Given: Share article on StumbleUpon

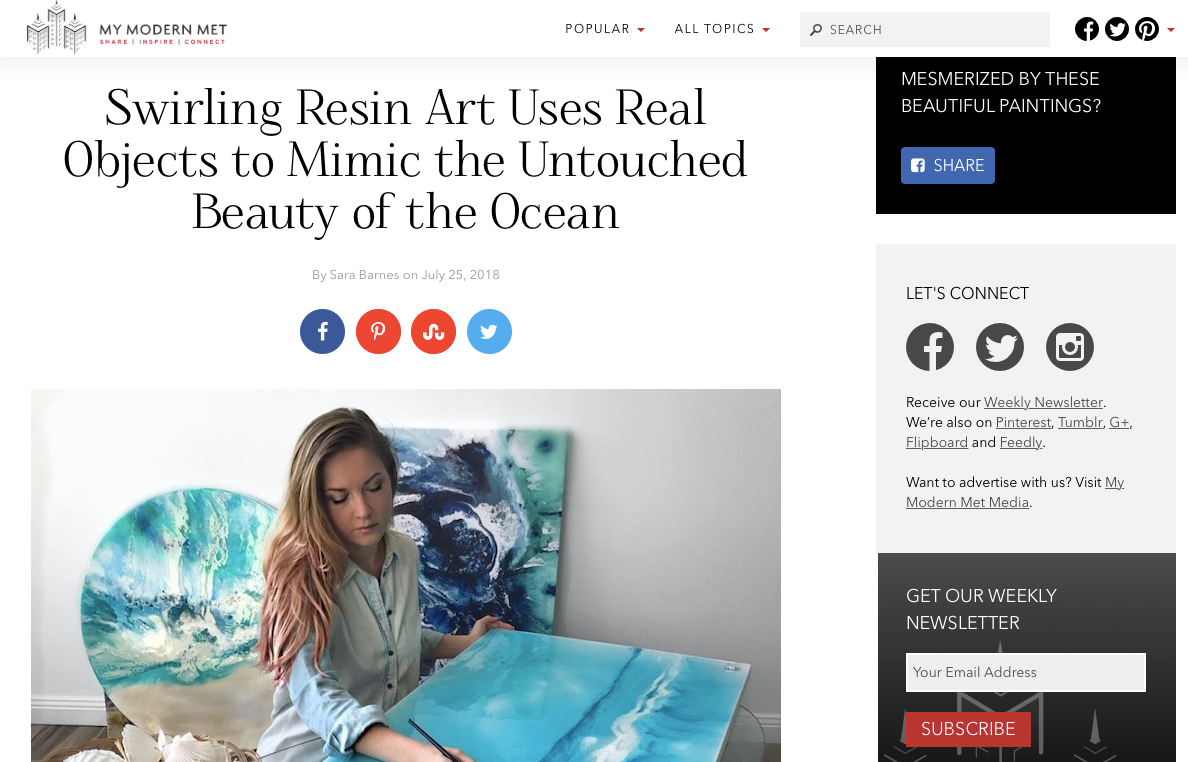Looking at the screenshot, I should click(x=433, y=332).
